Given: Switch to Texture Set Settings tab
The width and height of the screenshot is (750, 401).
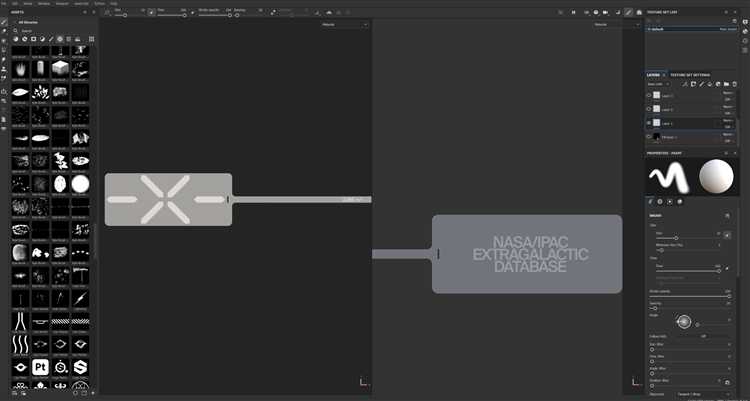Looking at the screenshot, I should click(x=690, y=75).
